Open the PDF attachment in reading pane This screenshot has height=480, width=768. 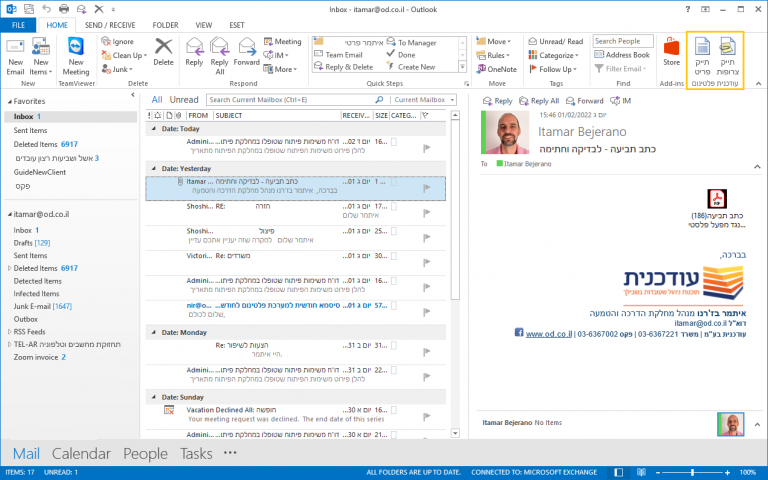tap(717, 199)
